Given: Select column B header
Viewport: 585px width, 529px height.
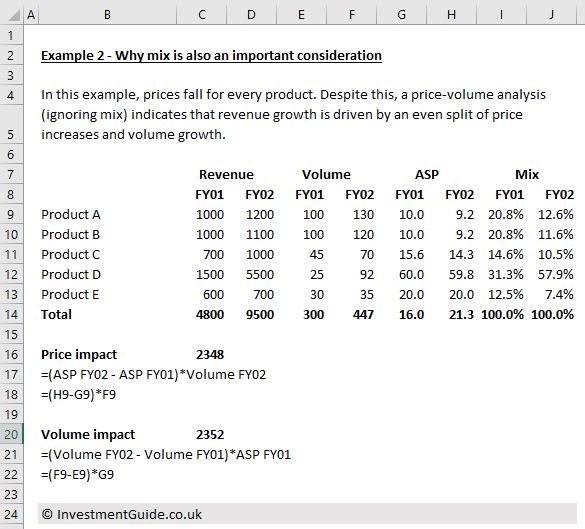Looking at the screenshot, I should [x=107, y=15].
